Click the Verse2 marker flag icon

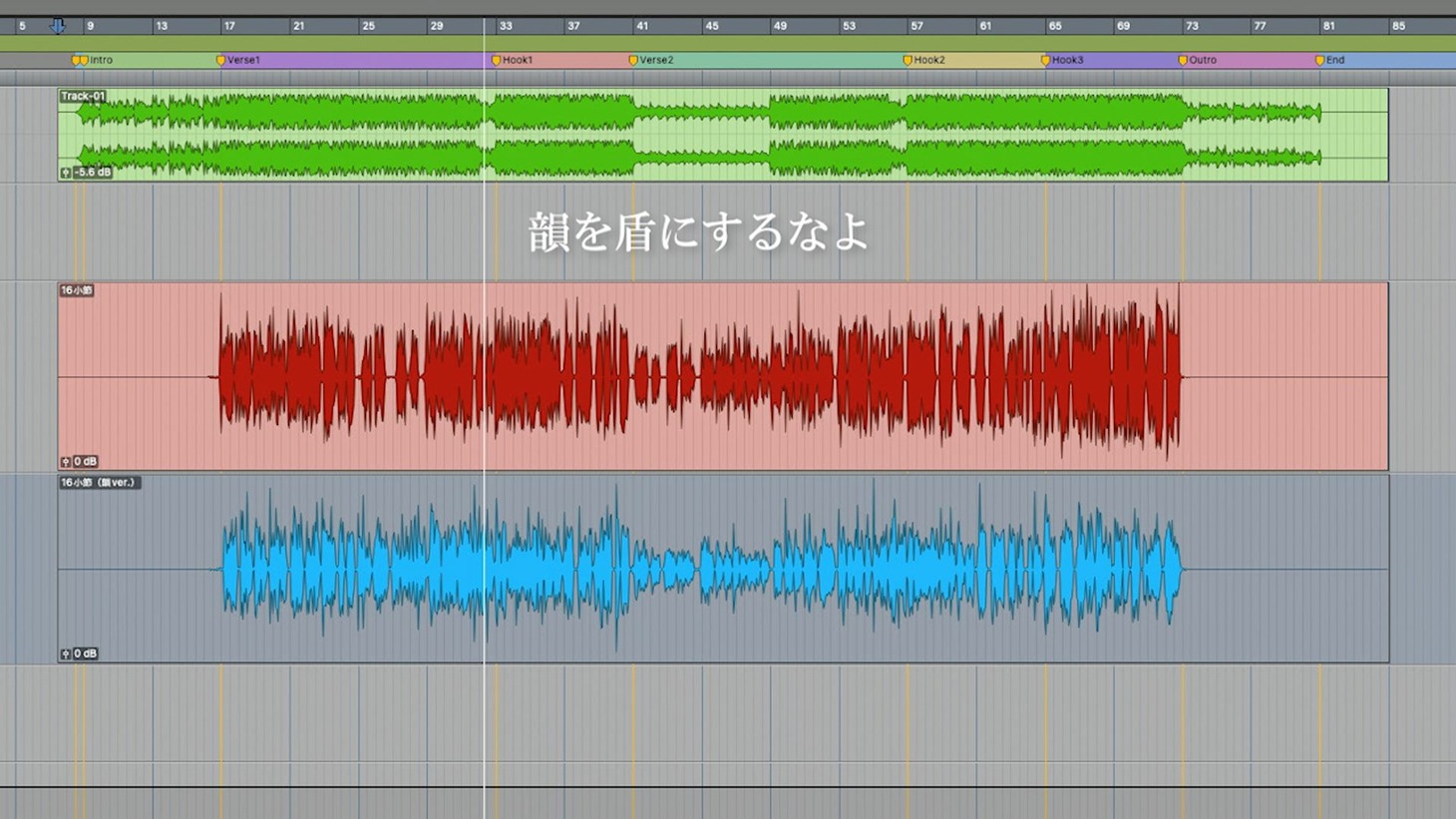(633, 61)
